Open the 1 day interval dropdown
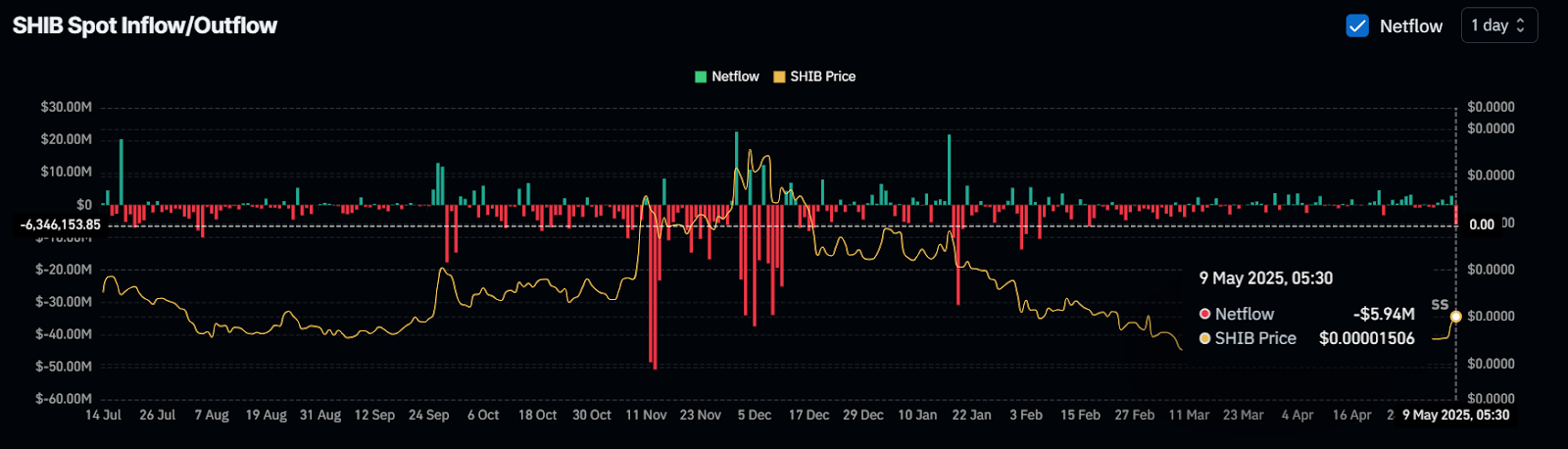 click(1499, 25)
